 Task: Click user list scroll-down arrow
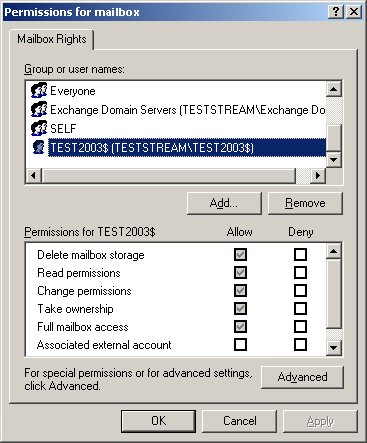tap(334, 160)
